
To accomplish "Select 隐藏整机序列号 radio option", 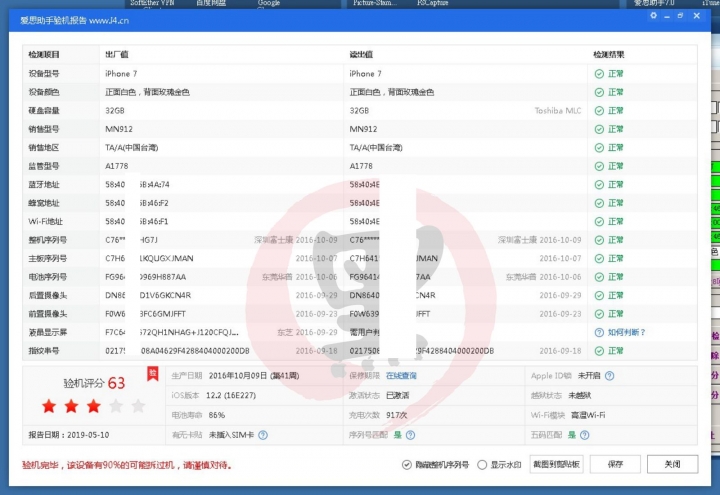I will pyautogui.click(x=407, y=465).
